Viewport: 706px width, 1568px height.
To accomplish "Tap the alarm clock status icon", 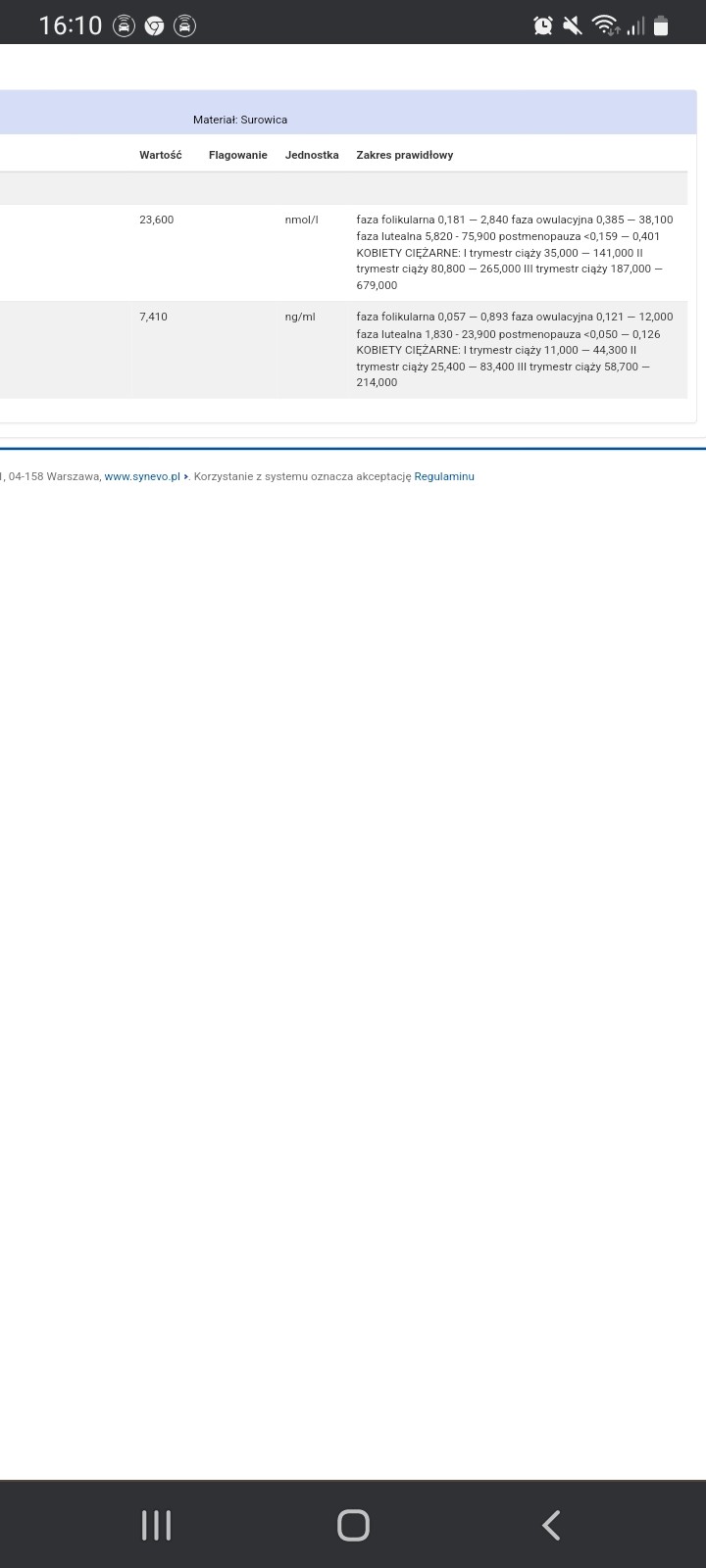I will tap(543, 26).
